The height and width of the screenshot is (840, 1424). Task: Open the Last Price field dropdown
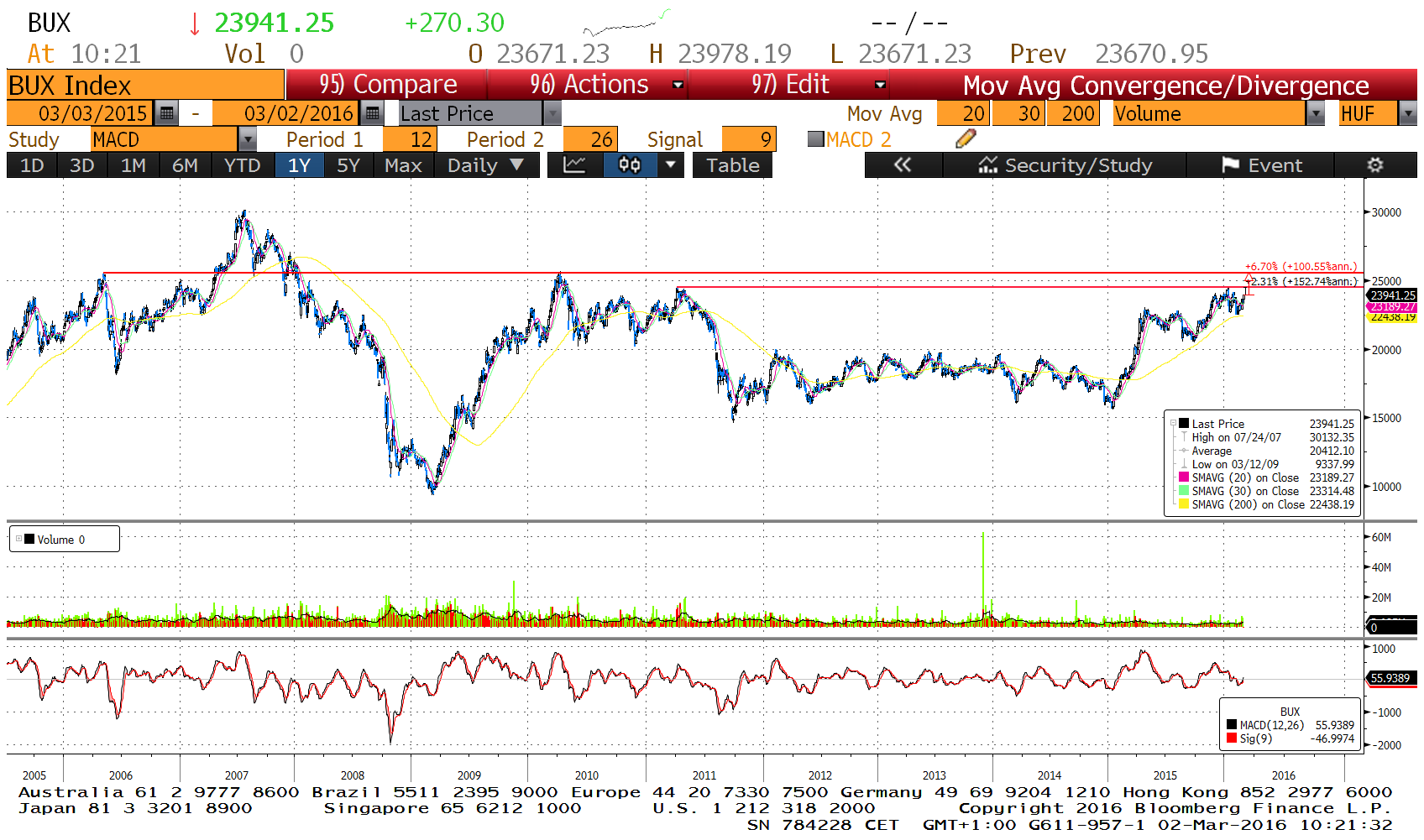tap(552, 112)
